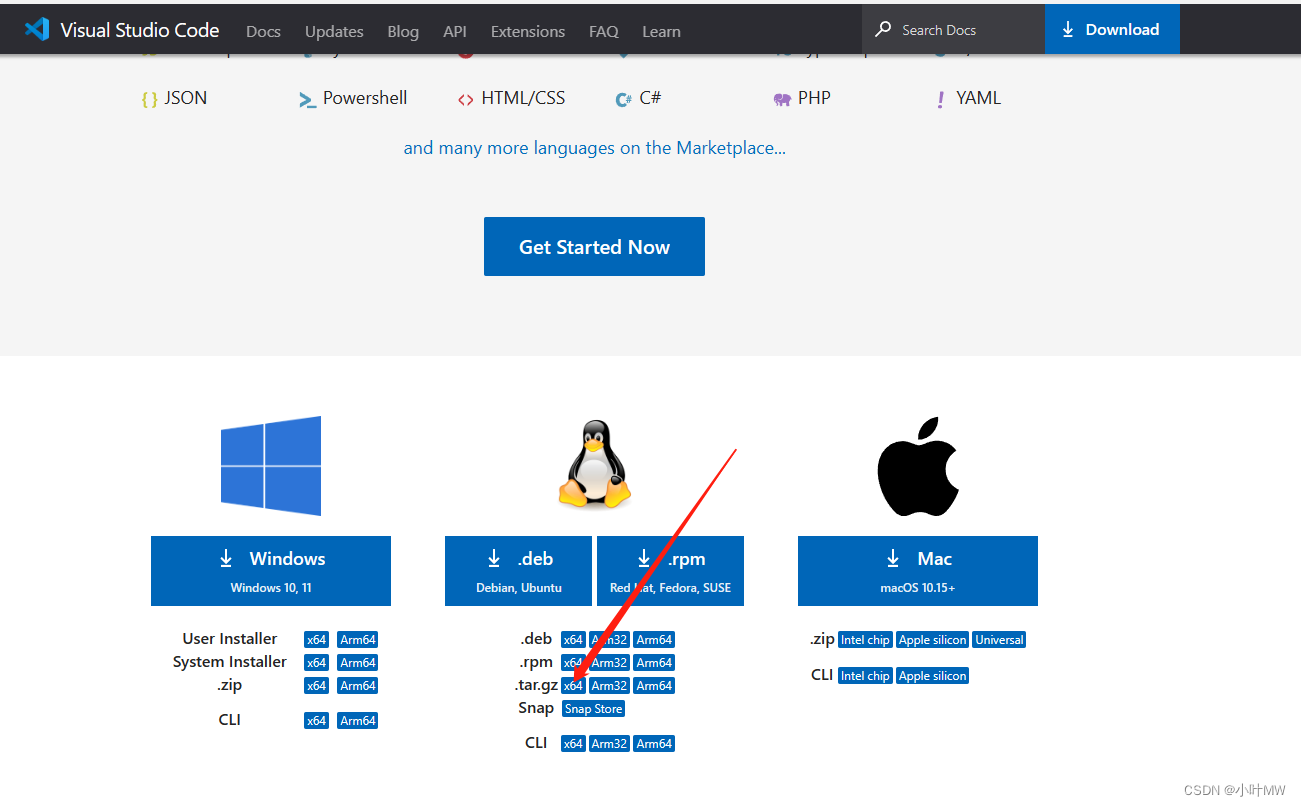Viewport: 1301px width, 806px height.
Task: Click the Get Started Now button
Action: click(594, 246)
